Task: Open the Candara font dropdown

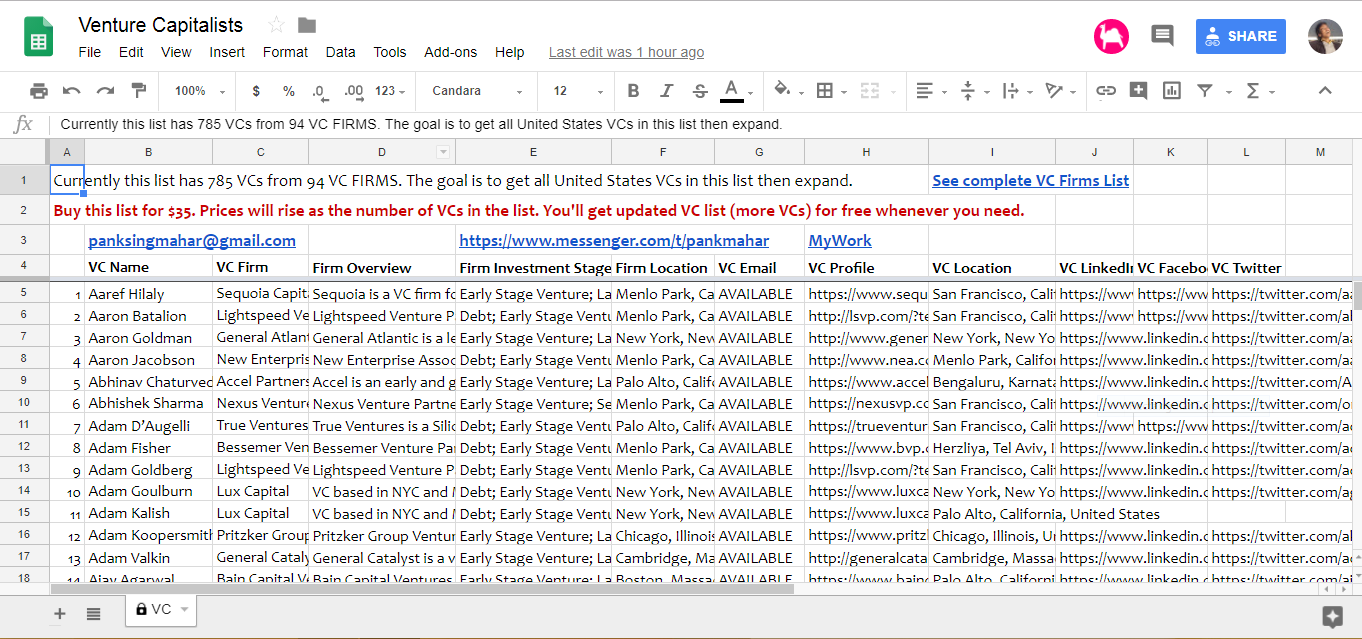Action: click(475, 91)
